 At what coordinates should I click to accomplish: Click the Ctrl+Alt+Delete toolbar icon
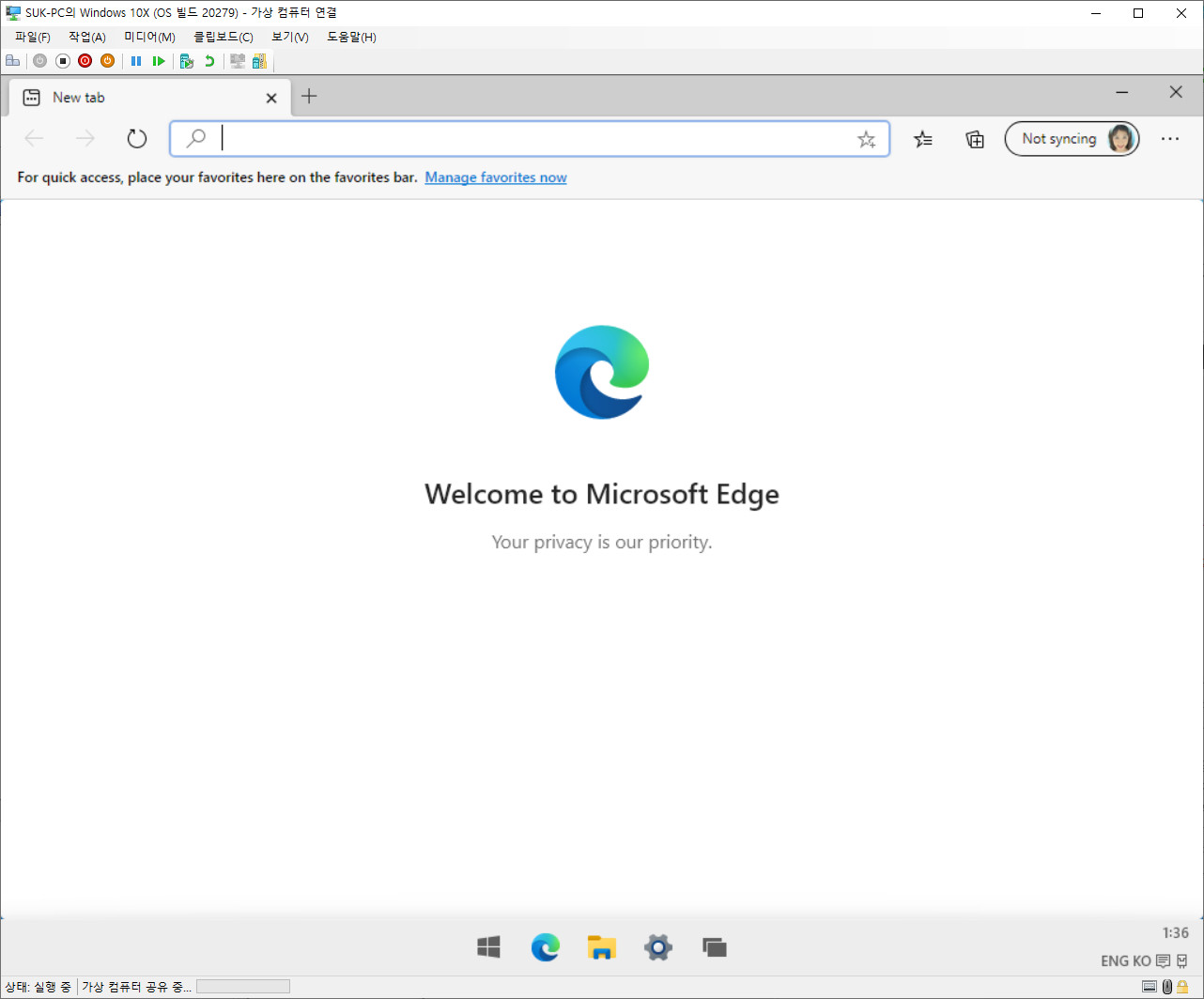[x=13, y=61]
